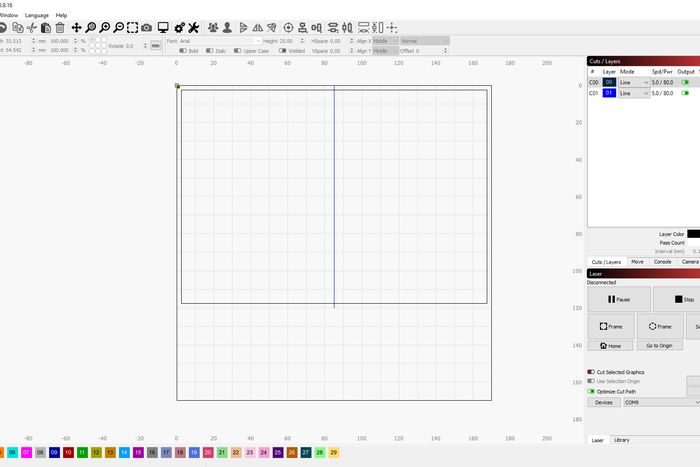Click the Delete trash can icon

point(60,27)
